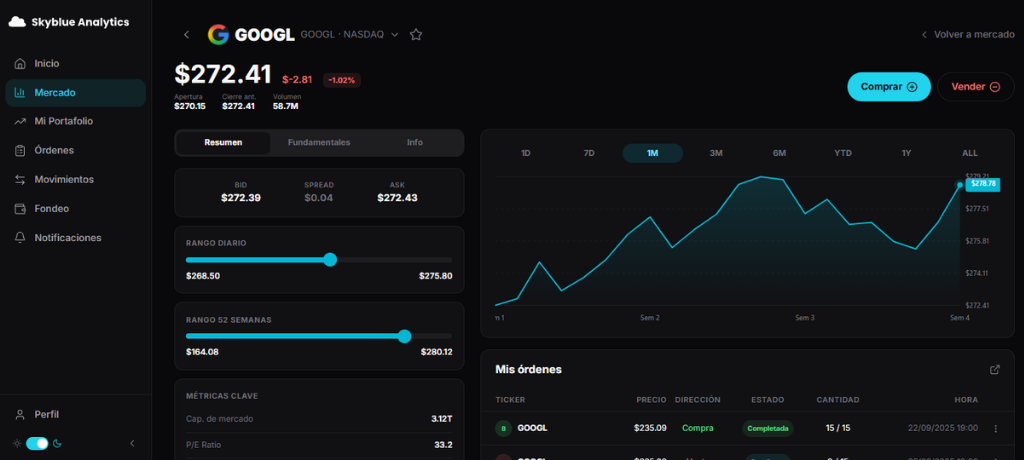Click the BID value $272.39
1024x460 pixels.
point(241,197)
